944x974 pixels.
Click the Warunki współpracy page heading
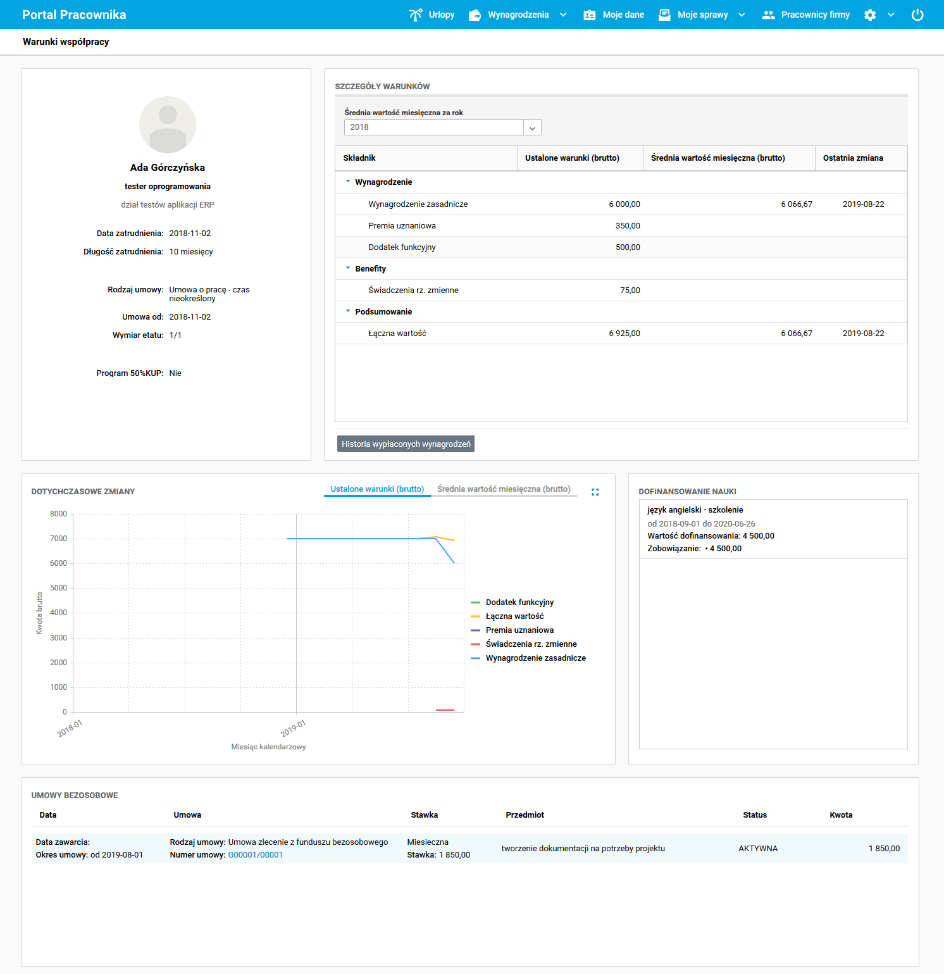tap(66, 42)
